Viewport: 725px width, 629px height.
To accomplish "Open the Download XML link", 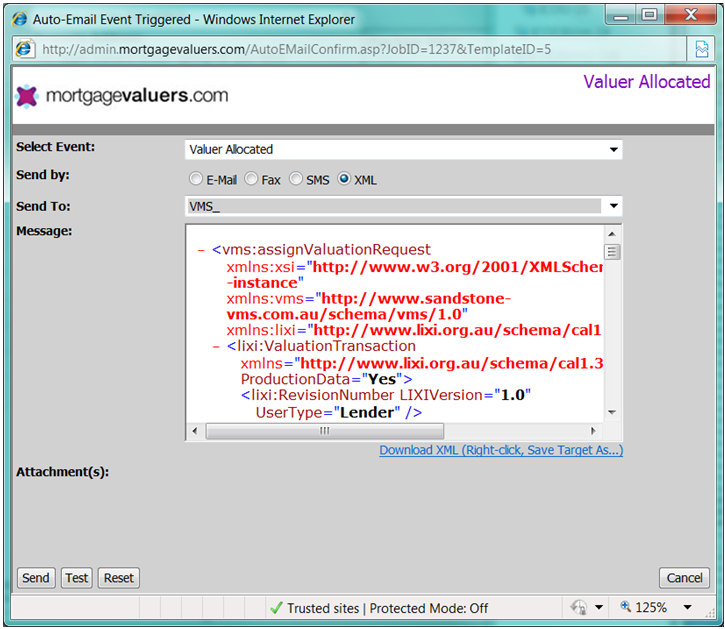I will coord(501,450).
